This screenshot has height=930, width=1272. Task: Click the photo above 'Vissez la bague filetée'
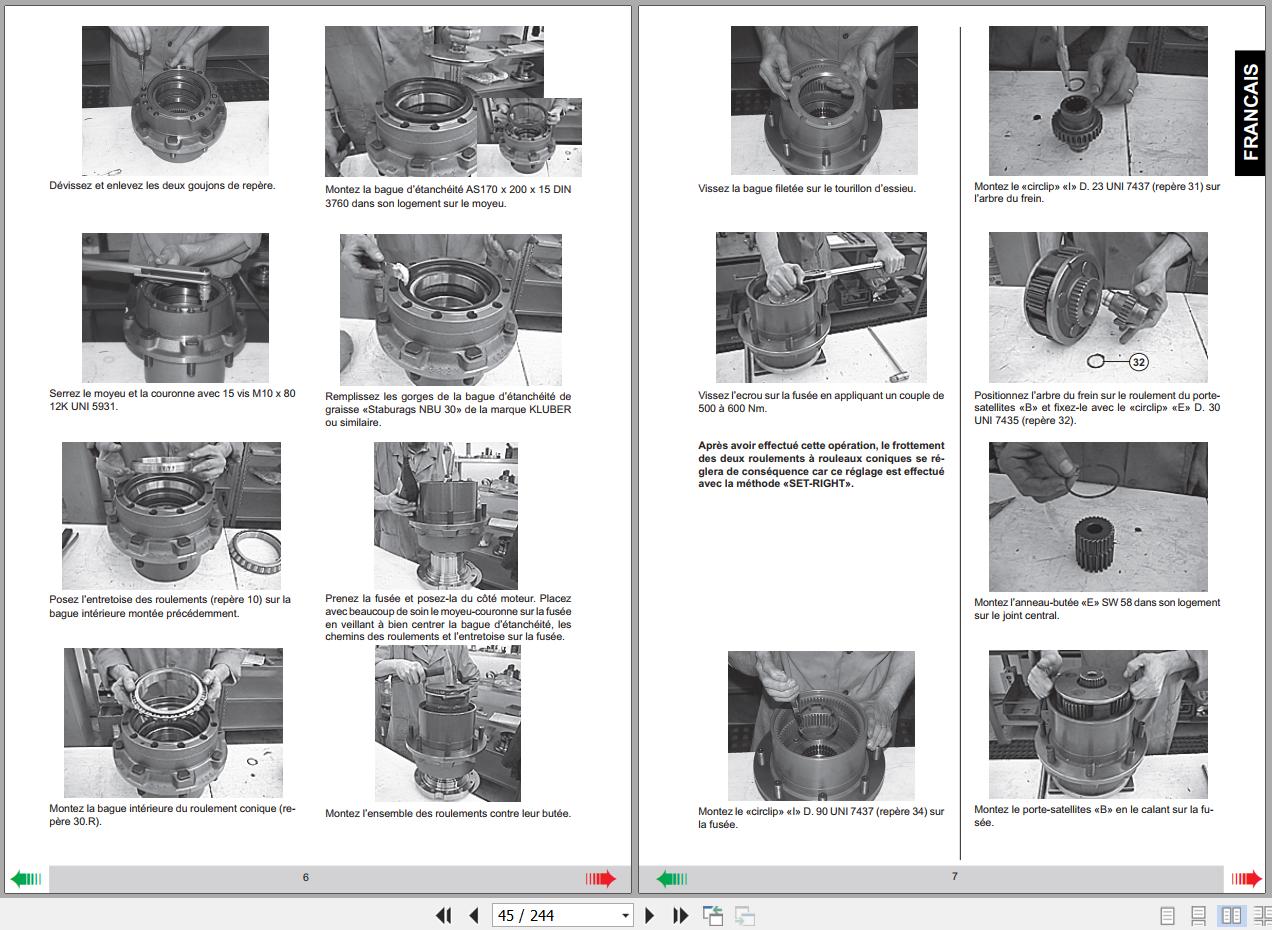click(824, 101)
